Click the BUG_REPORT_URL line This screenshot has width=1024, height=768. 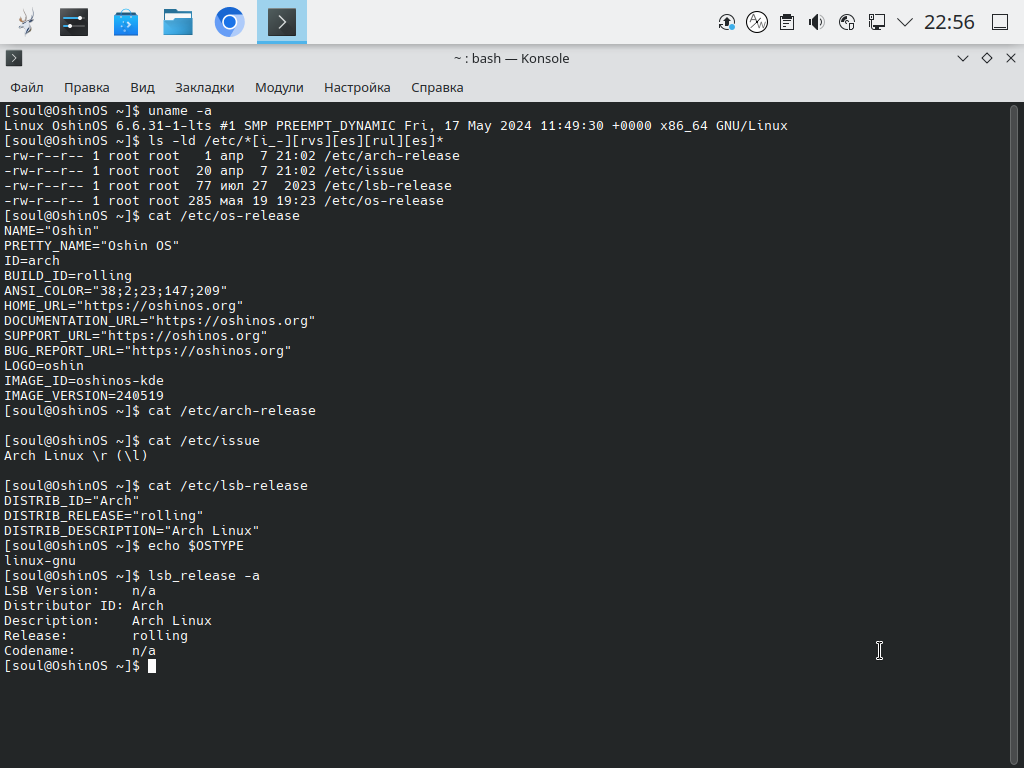point(148,351)
